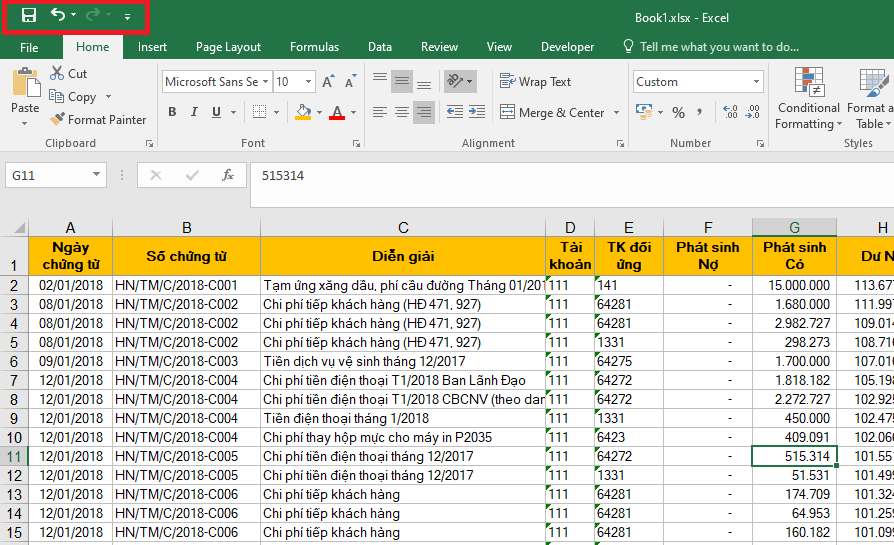This screenshot has width=894, height=545.
Task: Click the Copy button
Action: pyautogui.click(x=73, y=97)
